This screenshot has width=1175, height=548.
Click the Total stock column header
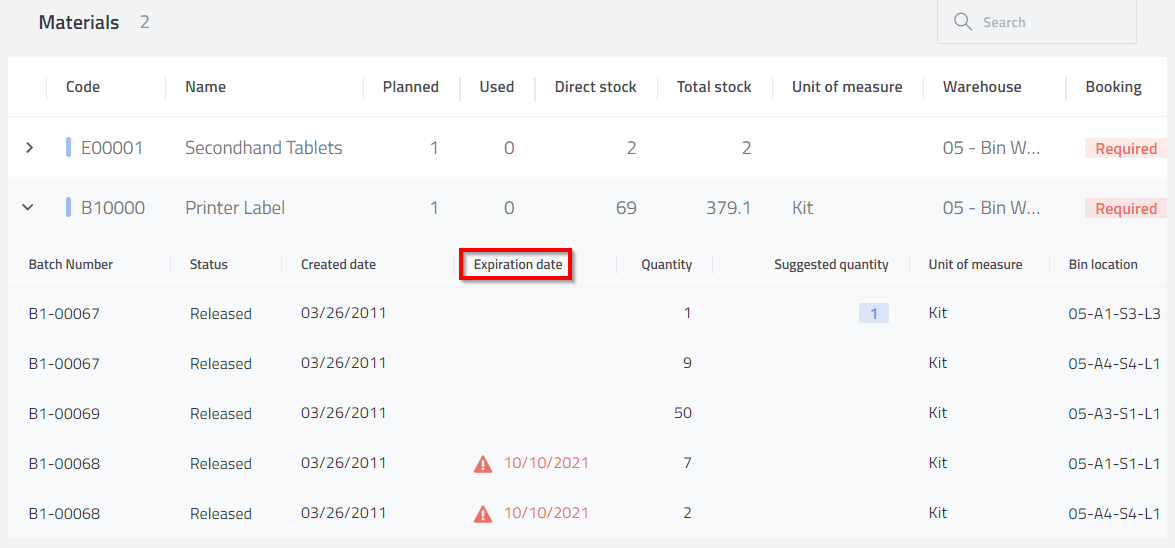(713, 87)
